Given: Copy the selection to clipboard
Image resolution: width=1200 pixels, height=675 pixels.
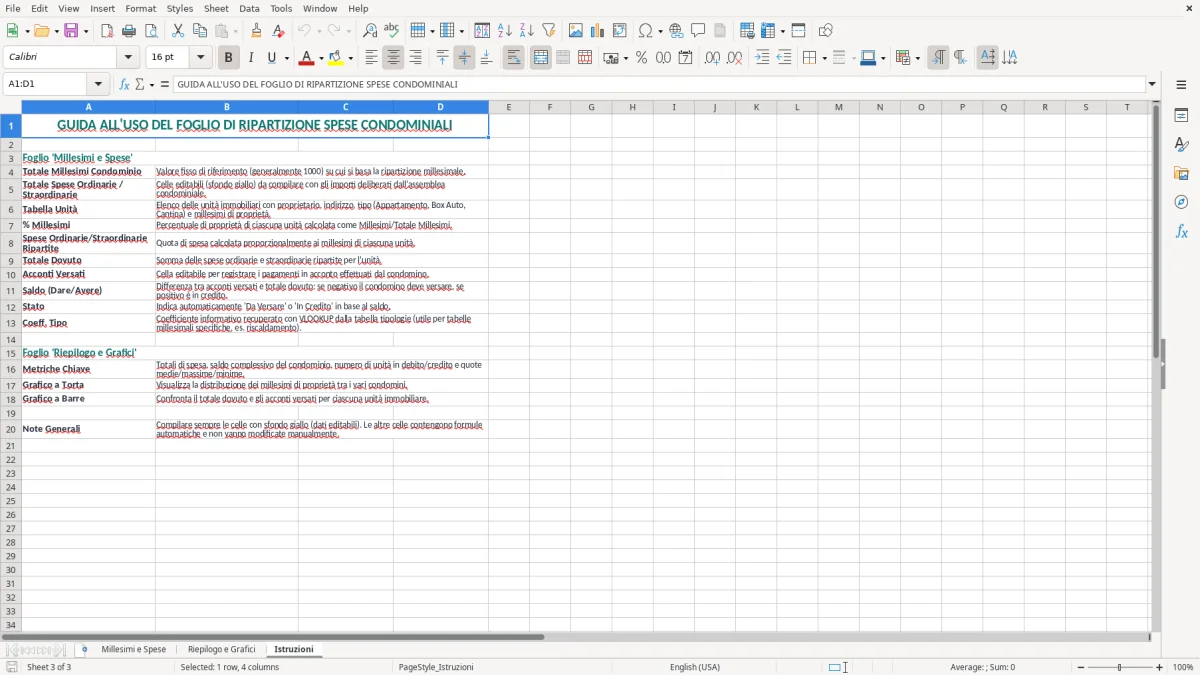Looking at the screenshot, I should 200,31.
